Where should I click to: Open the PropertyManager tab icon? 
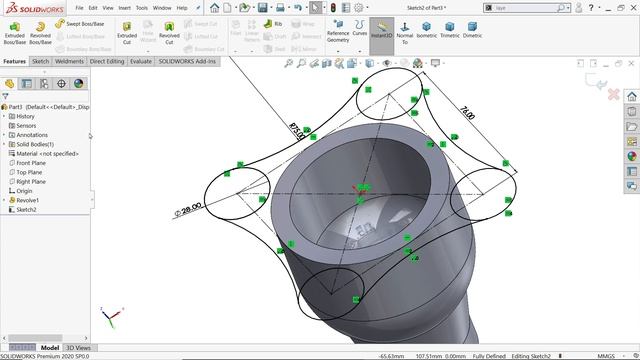tap(27, 84)
